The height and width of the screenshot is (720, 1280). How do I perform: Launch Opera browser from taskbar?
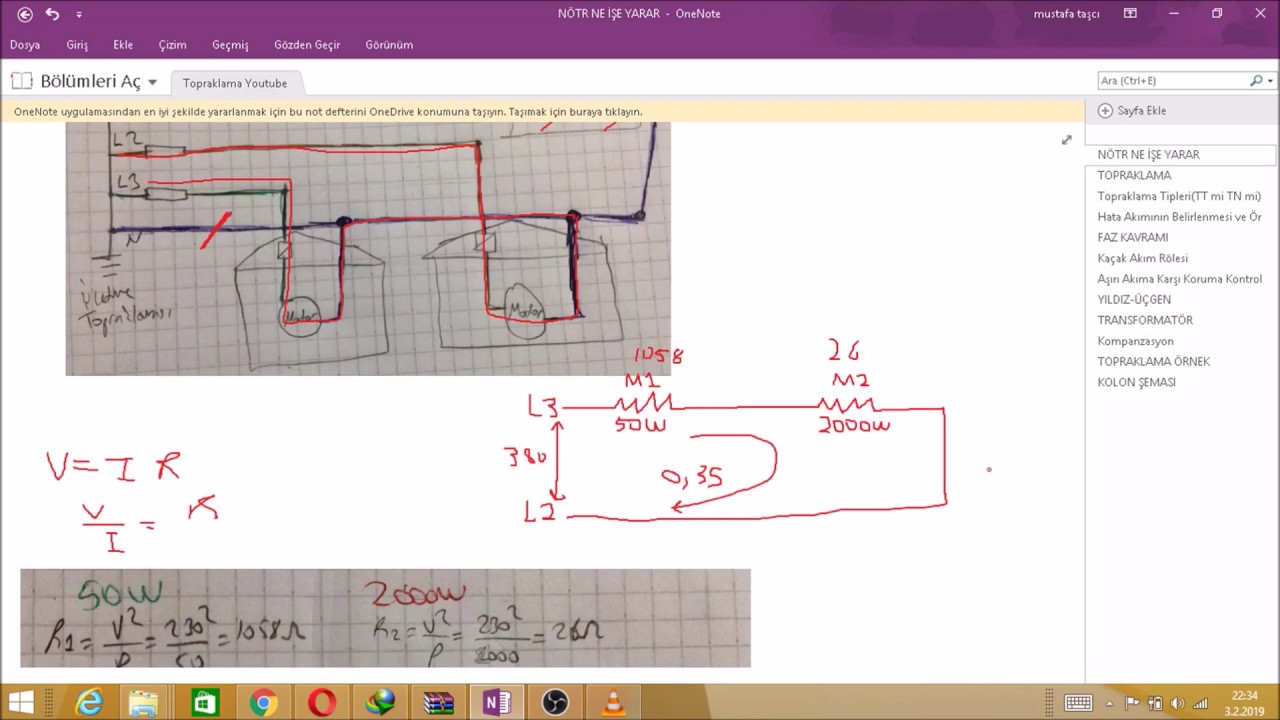coord(322,703)
